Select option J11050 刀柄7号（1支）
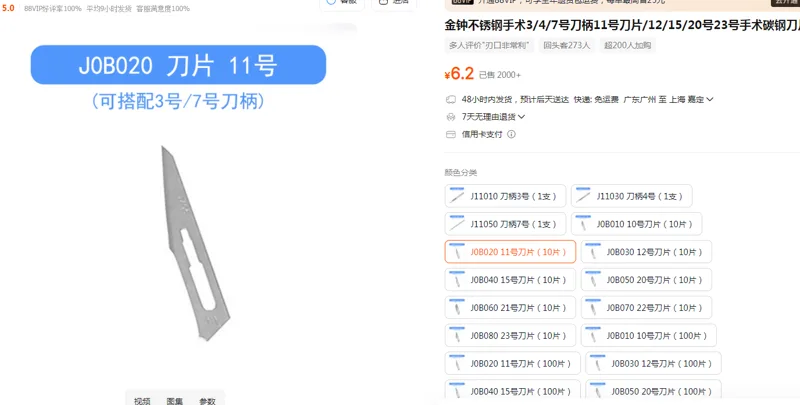800x405 pixels. coord(505,224)
